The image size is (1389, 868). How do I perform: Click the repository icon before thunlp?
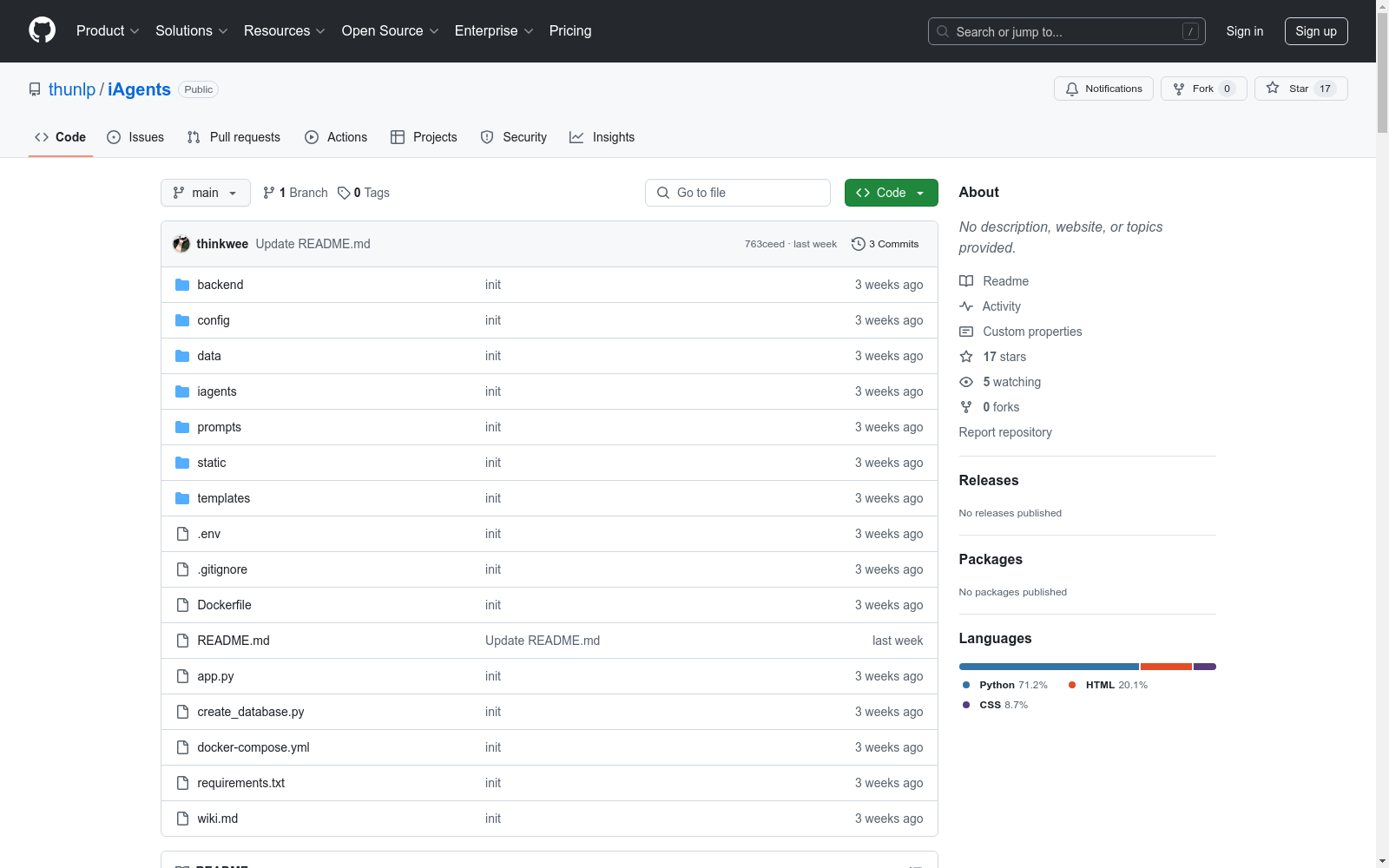(35, 89)
